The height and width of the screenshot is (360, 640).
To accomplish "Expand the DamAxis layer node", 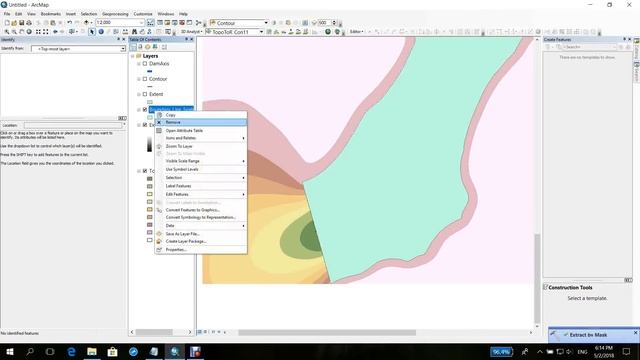I will (139, 64).
